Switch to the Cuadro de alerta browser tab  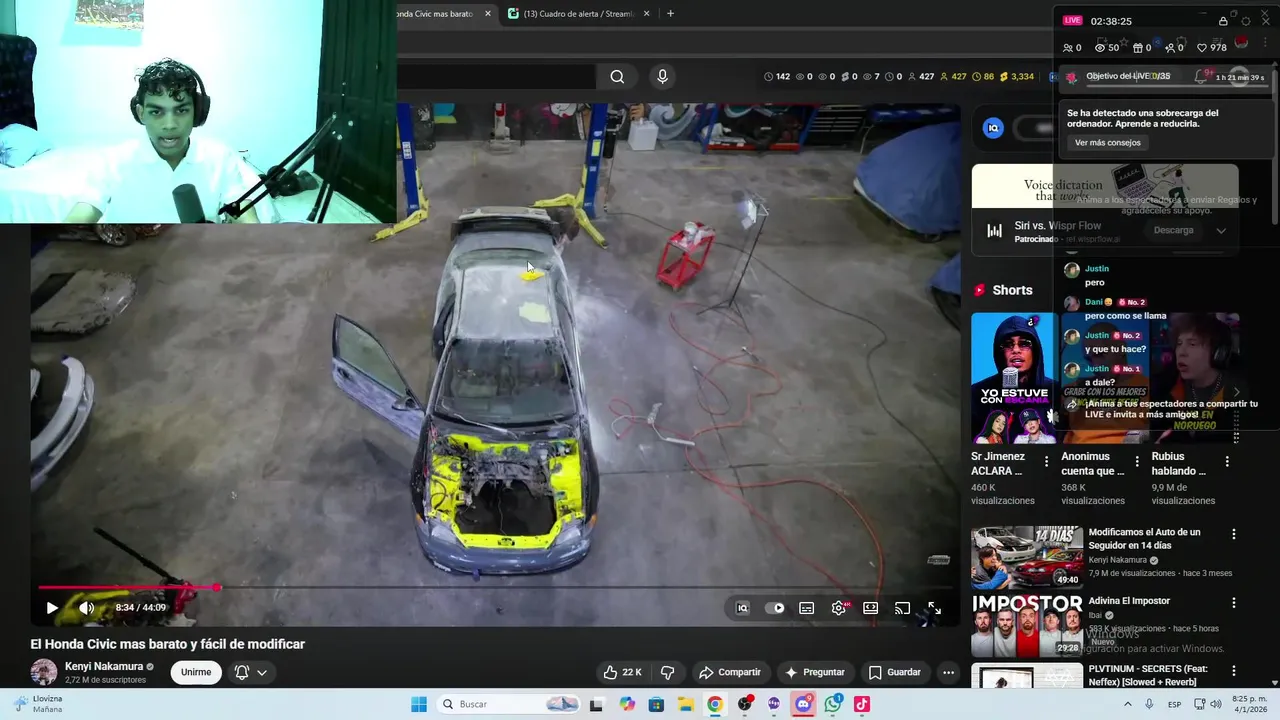[x=578, y=14]
